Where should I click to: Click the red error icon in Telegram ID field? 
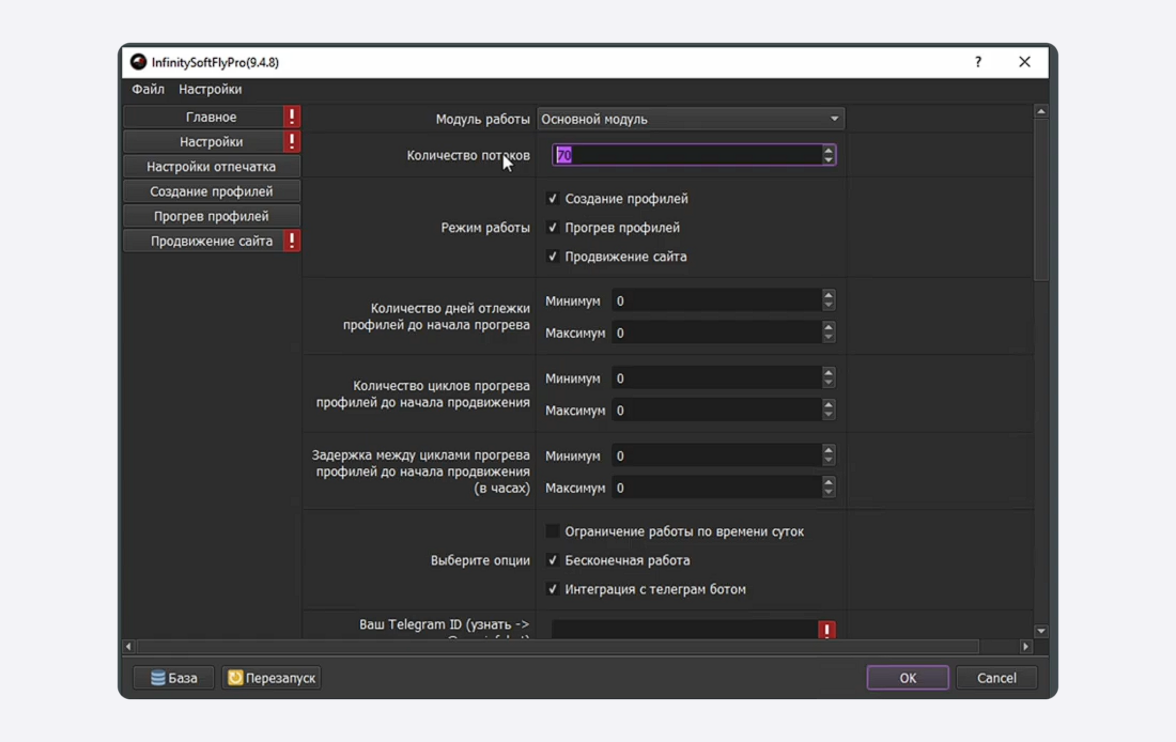[826, 629]
